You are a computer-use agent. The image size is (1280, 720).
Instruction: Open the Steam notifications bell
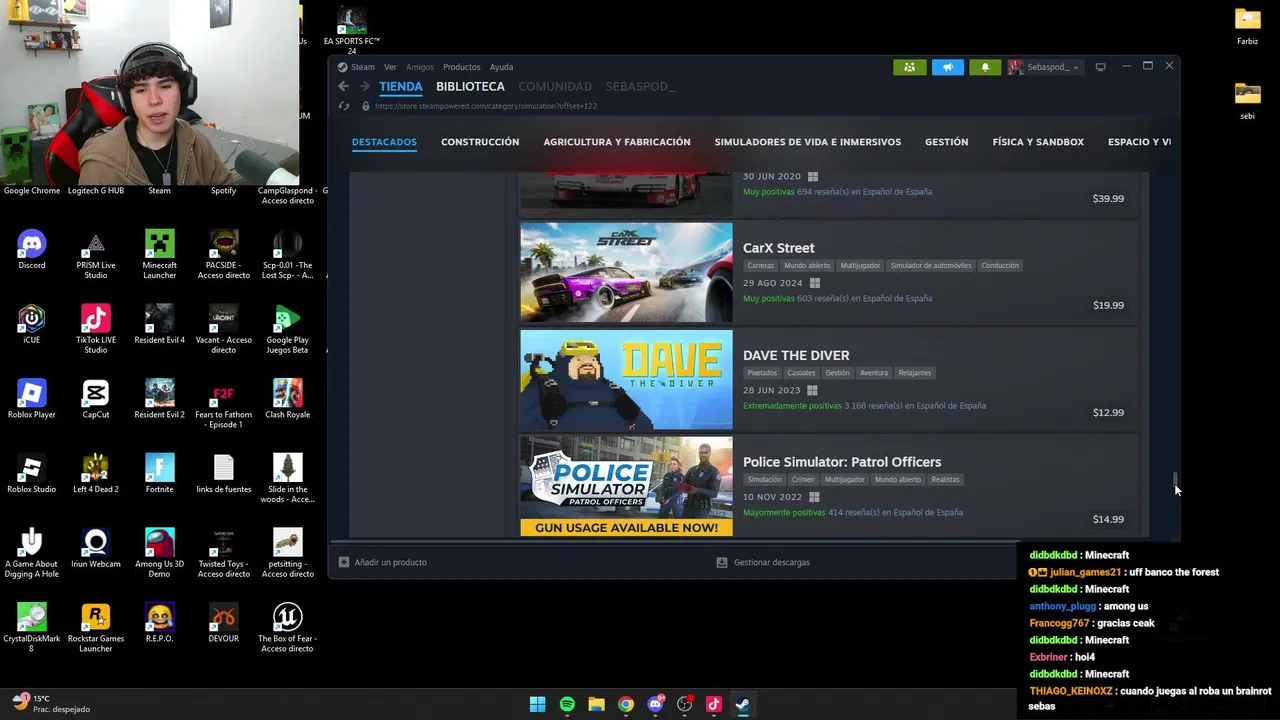pos(985,67)
